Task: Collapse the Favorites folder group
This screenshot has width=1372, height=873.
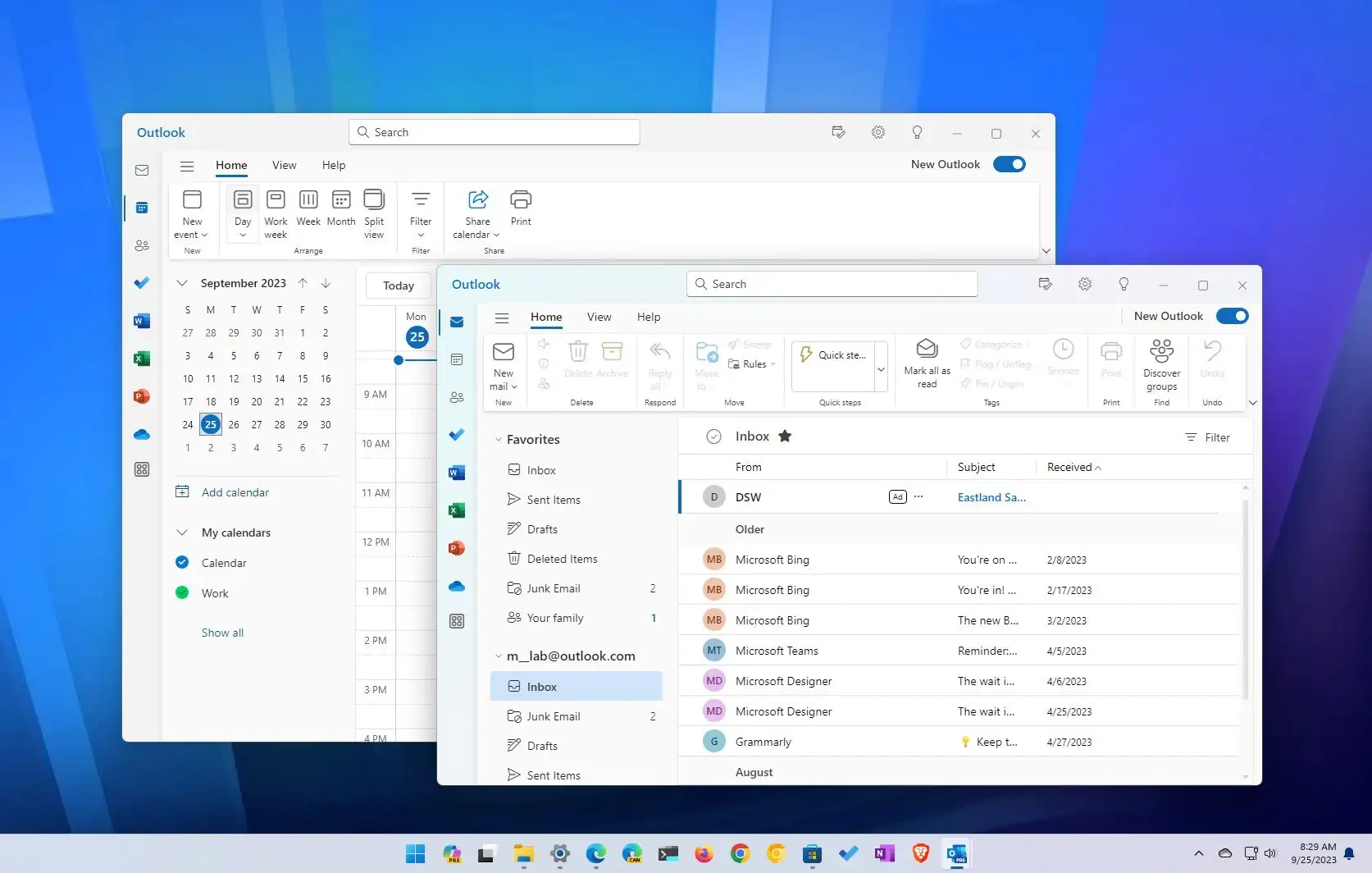Action: point(498,440)
